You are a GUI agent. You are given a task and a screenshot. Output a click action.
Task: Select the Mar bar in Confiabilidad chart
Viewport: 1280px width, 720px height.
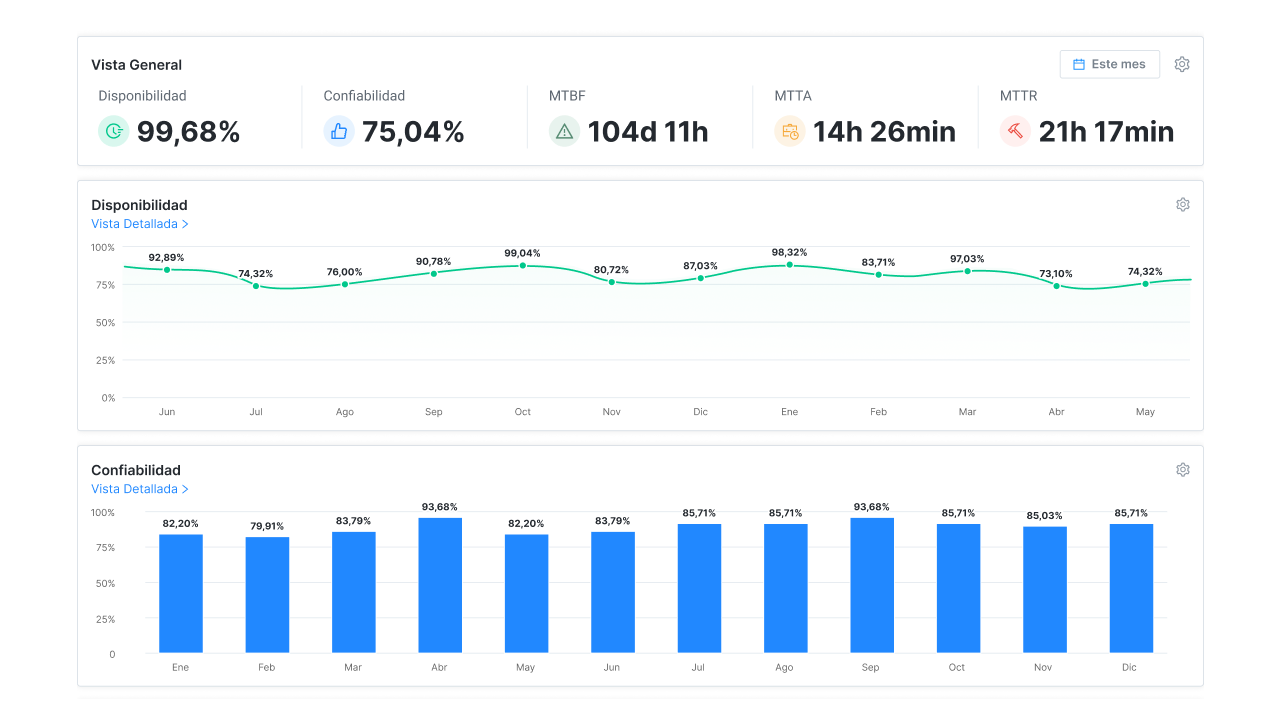(x=354, y=593)
